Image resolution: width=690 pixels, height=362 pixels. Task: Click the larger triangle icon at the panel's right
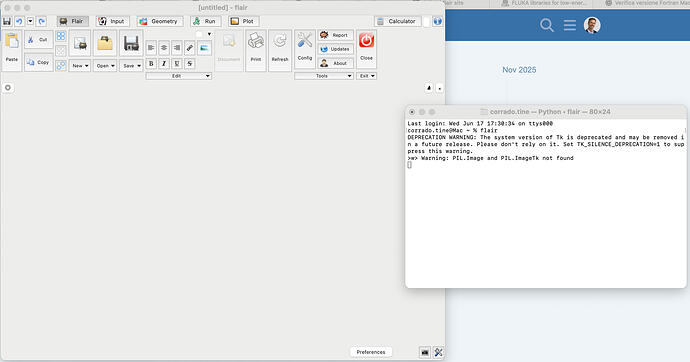tap(429, 88)
